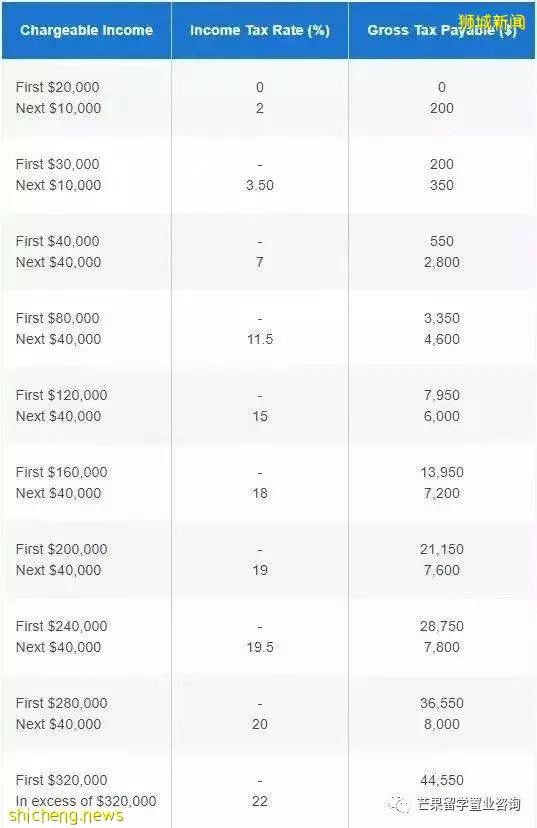Select the In excess of $320,000 entry
The image size is (537, 828).
(x=86, y=801)
